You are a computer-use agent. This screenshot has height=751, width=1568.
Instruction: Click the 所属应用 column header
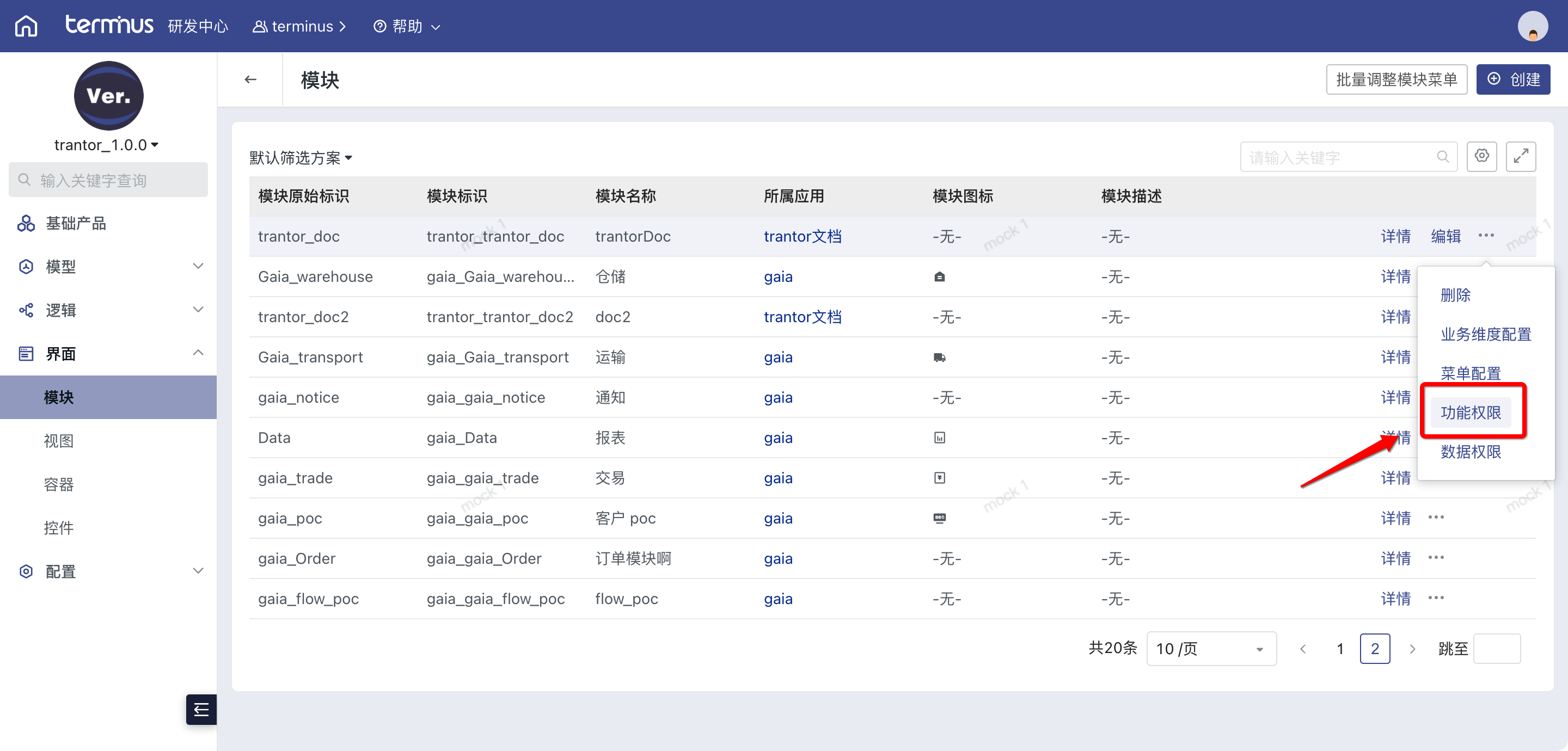coord(794,196)
